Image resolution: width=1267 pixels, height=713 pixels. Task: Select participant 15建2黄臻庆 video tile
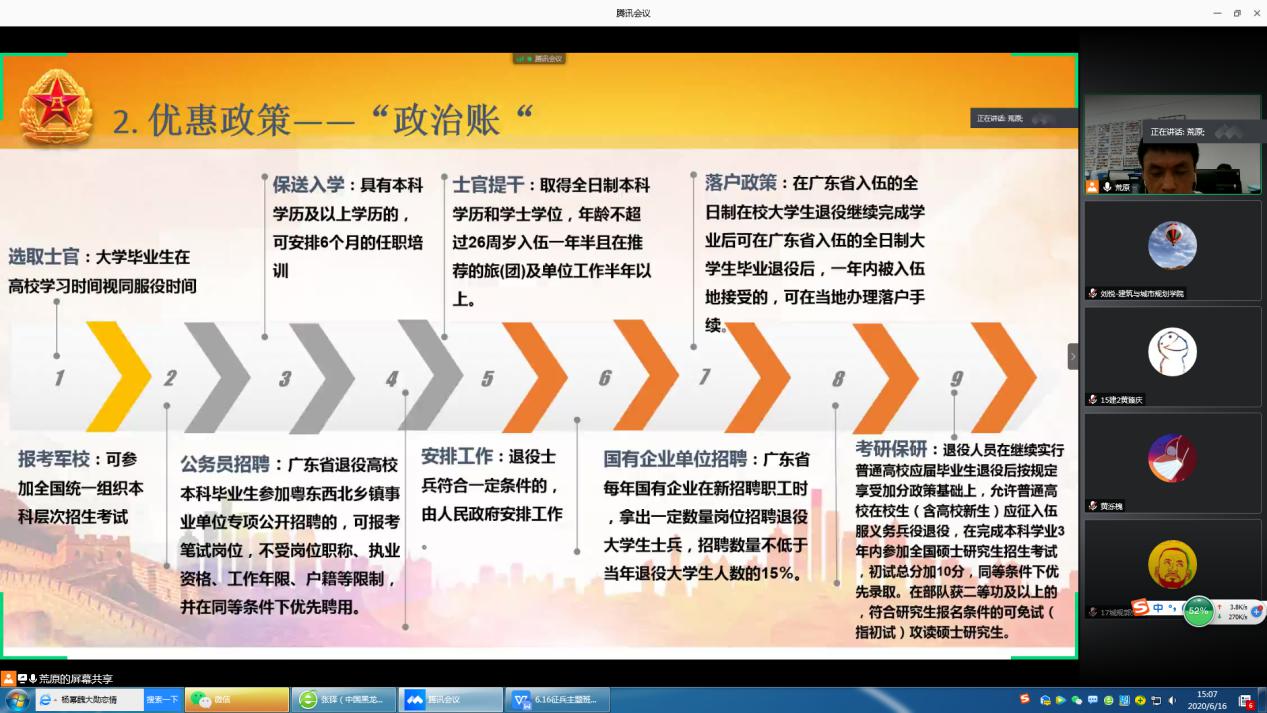(1172, 355)
